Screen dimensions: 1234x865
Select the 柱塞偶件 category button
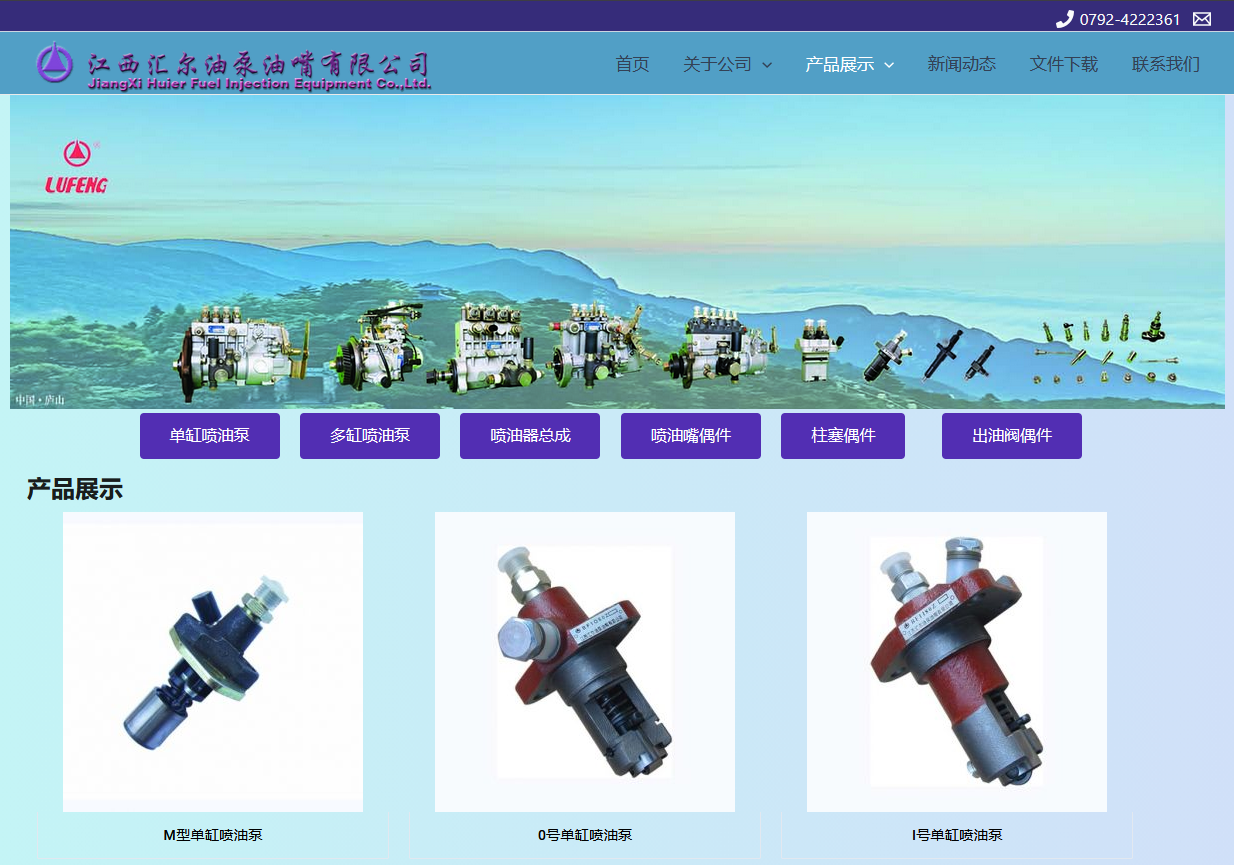[842, 435]
